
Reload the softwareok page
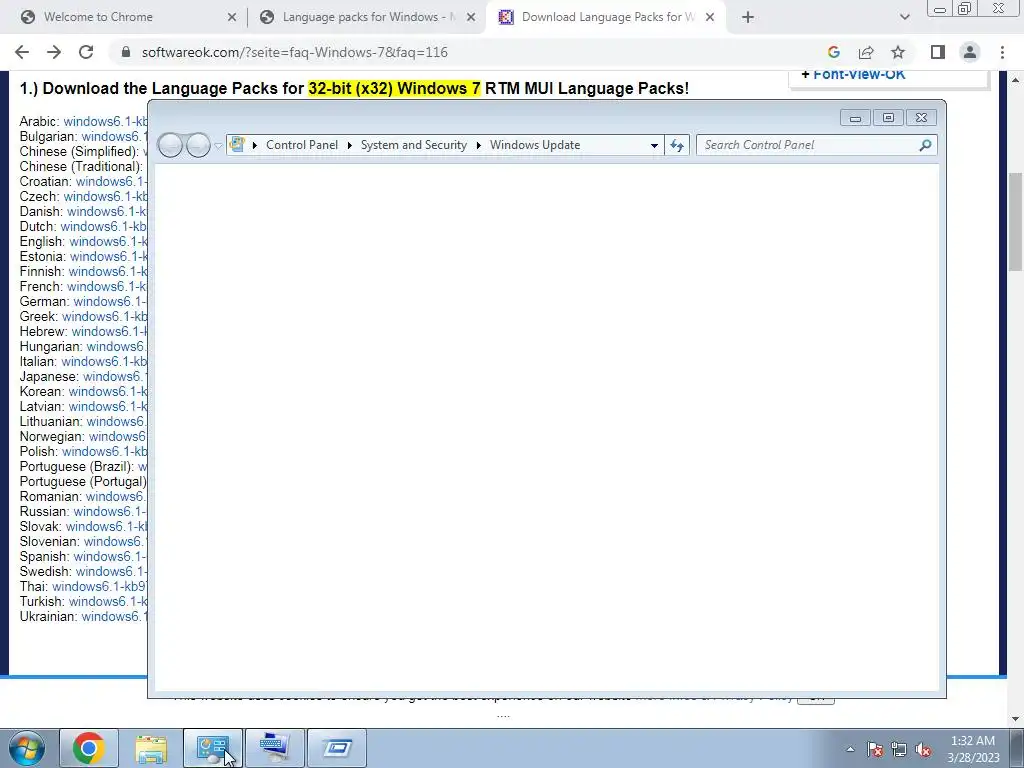[86, 52]
